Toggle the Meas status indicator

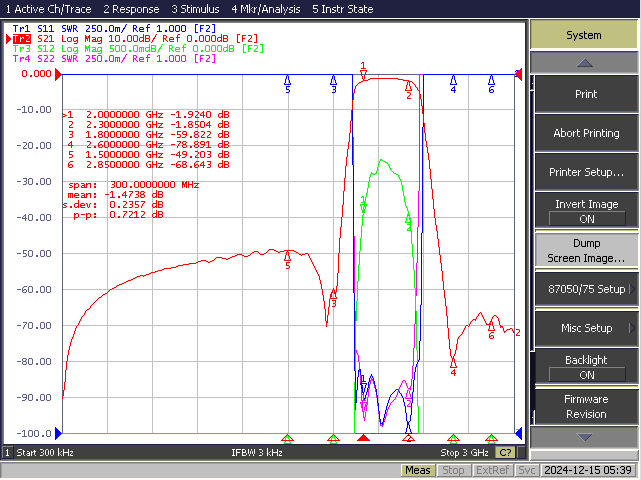click(417, 470)
